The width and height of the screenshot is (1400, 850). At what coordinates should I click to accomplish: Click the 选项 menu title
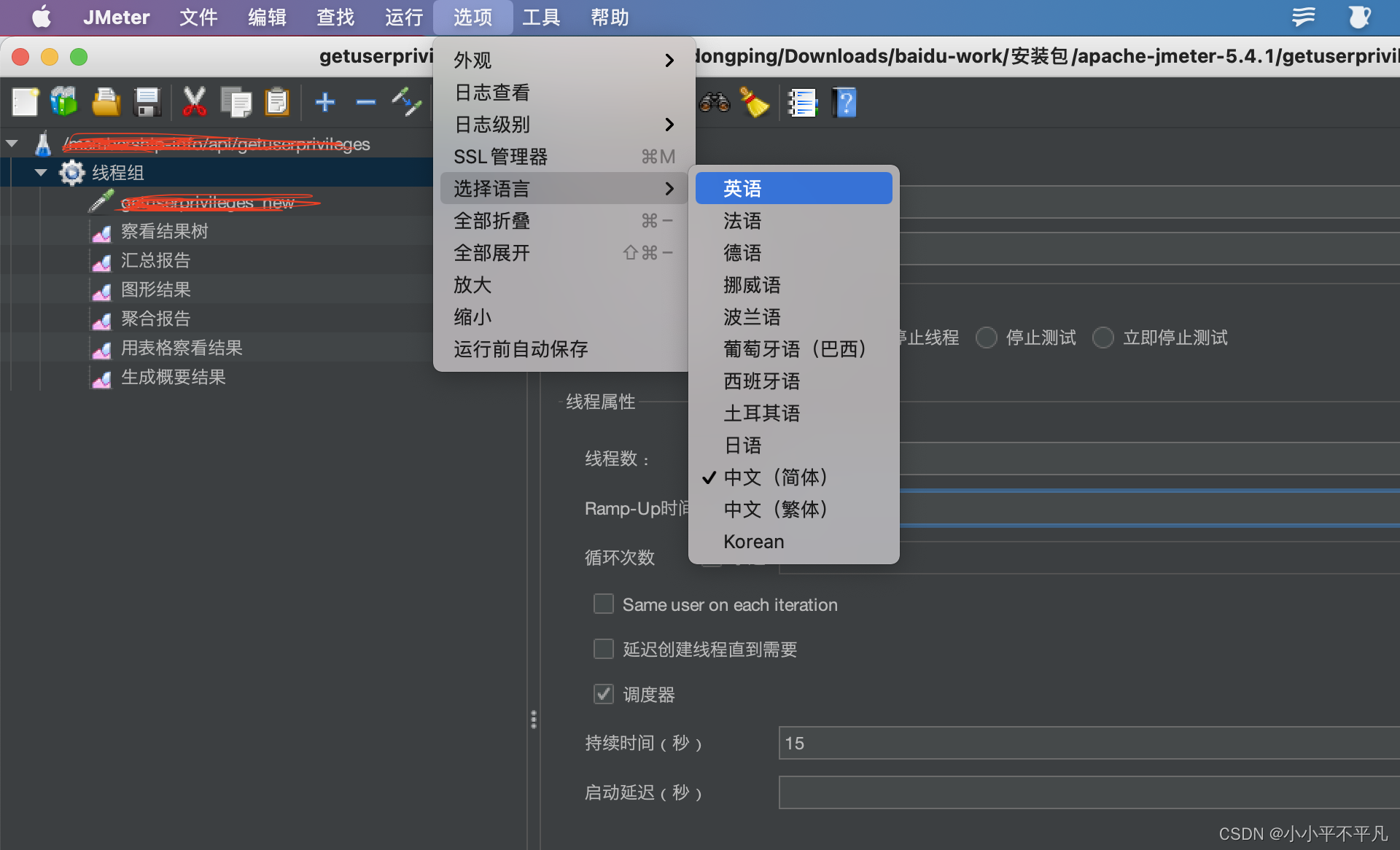[472, 17]
